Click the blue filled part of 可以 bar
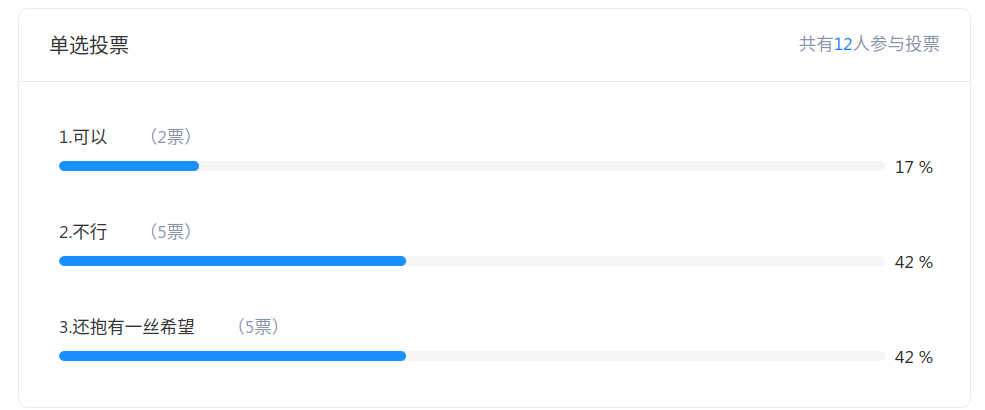The height and width of the screenshot is (410, 985). [x=128, y=166]
